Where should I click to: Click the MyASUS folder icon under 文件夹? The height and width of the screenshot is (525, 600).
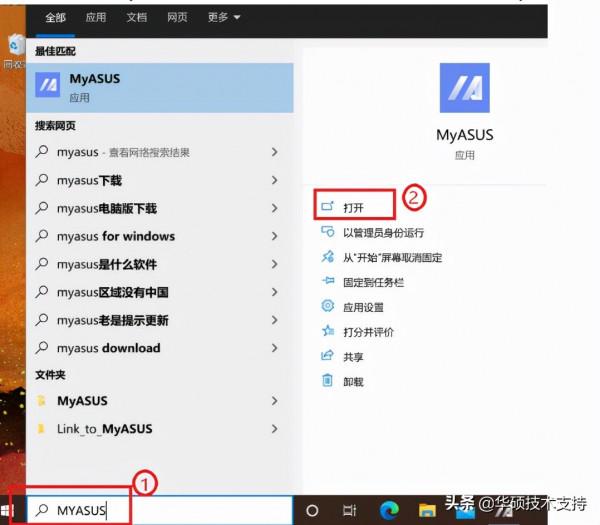[41, 401]
